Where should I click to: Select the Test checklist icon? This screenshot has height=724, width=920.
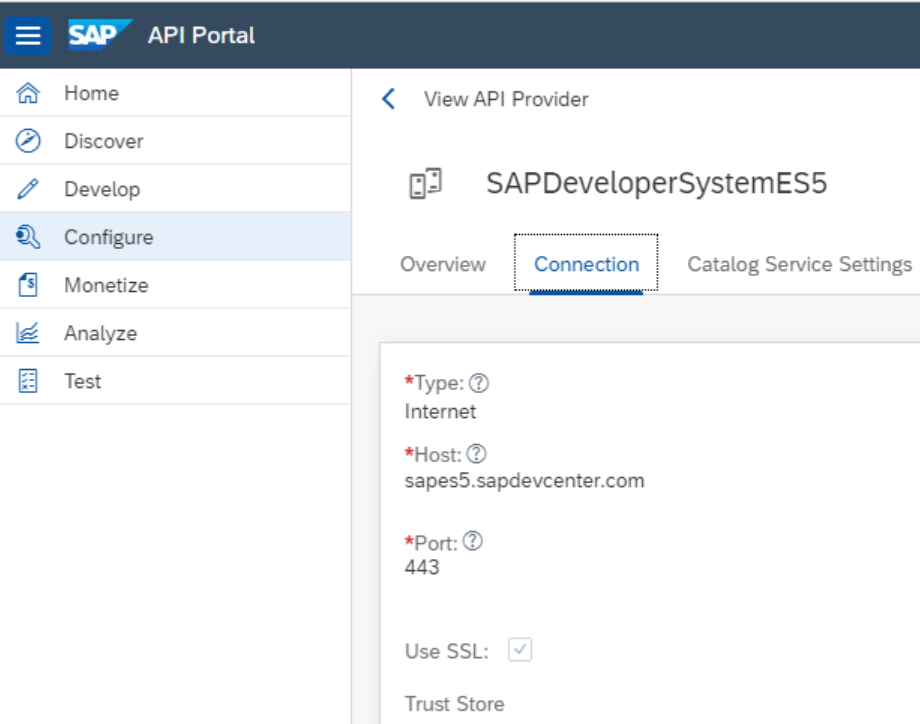29,382
